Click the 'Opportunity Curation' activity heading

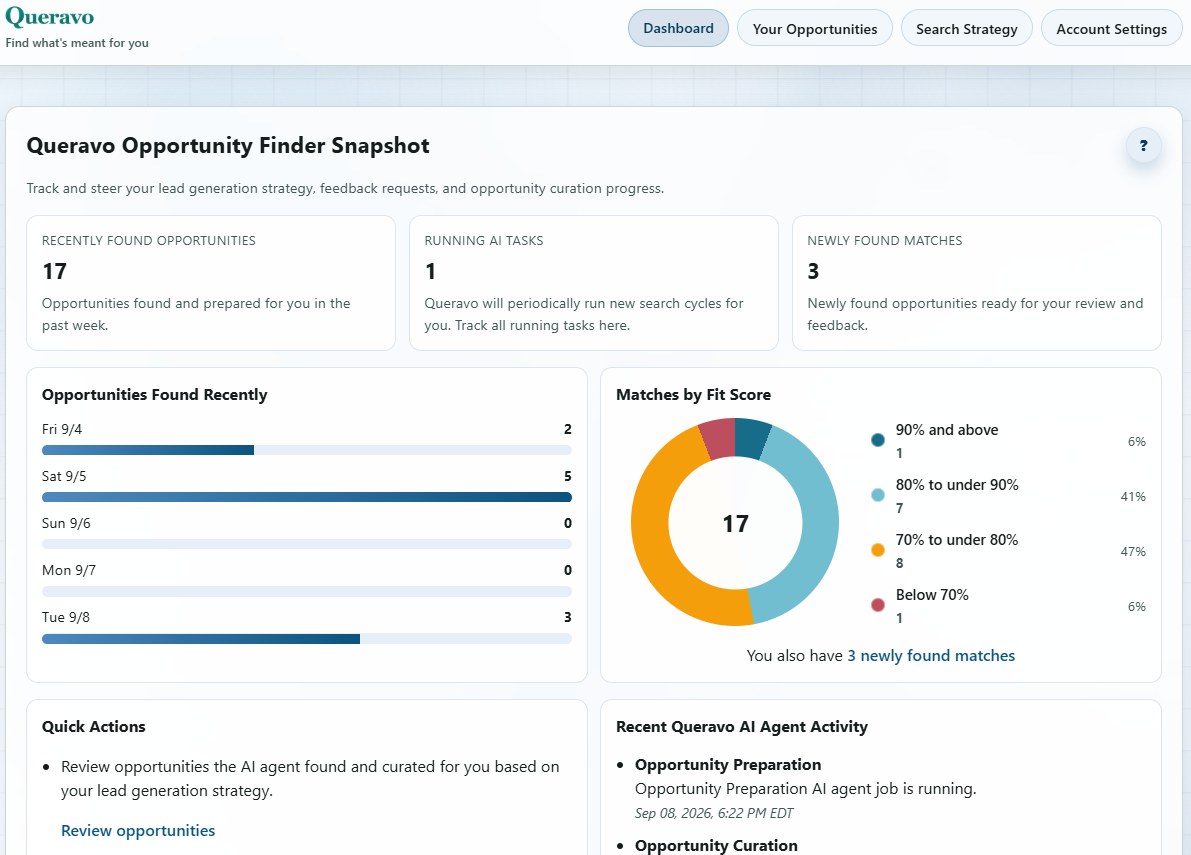click(x=716, y=845)
